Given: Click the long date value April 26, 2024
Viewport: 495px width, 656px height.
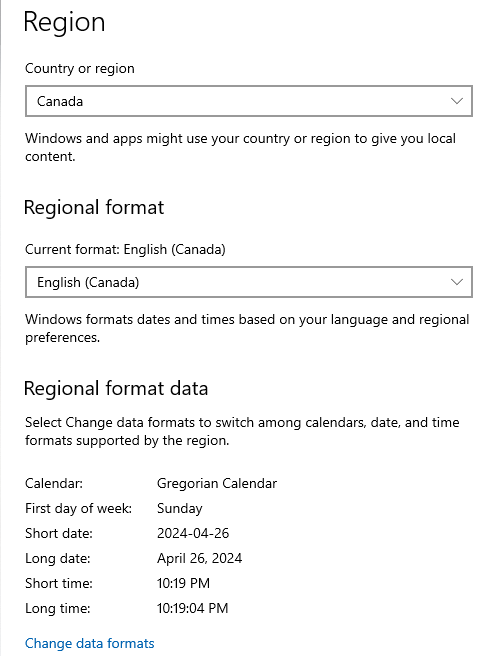Looking at the screenshot, I should [200, 558].
